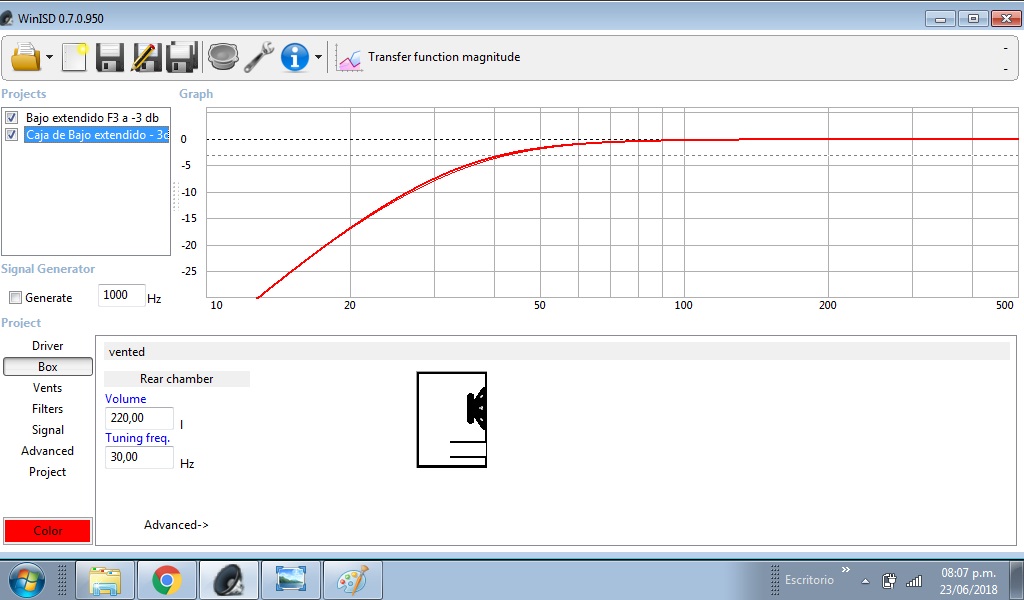Click the power plug tray icon
The height and width of the screenshot is (600, 1024).
(x=889, y=580)
